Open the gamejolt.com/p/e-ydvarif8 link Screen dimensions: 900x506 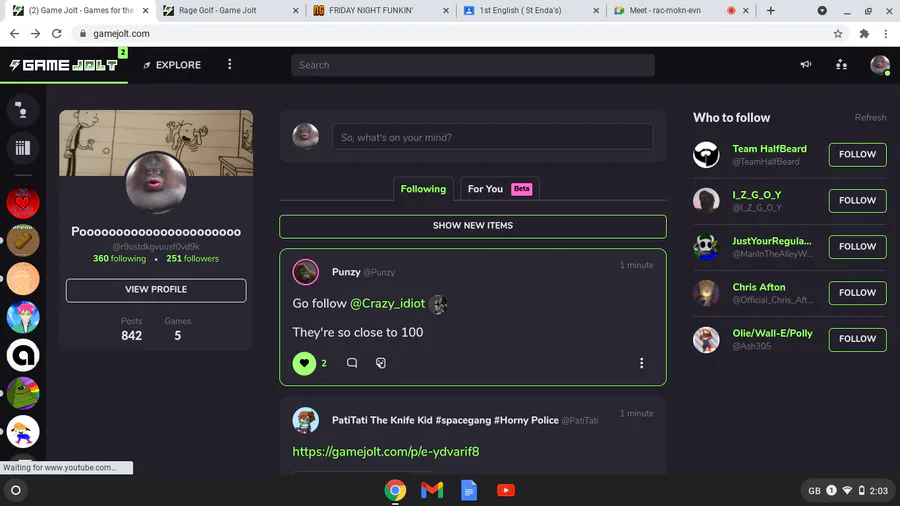(x=386, y=452)
